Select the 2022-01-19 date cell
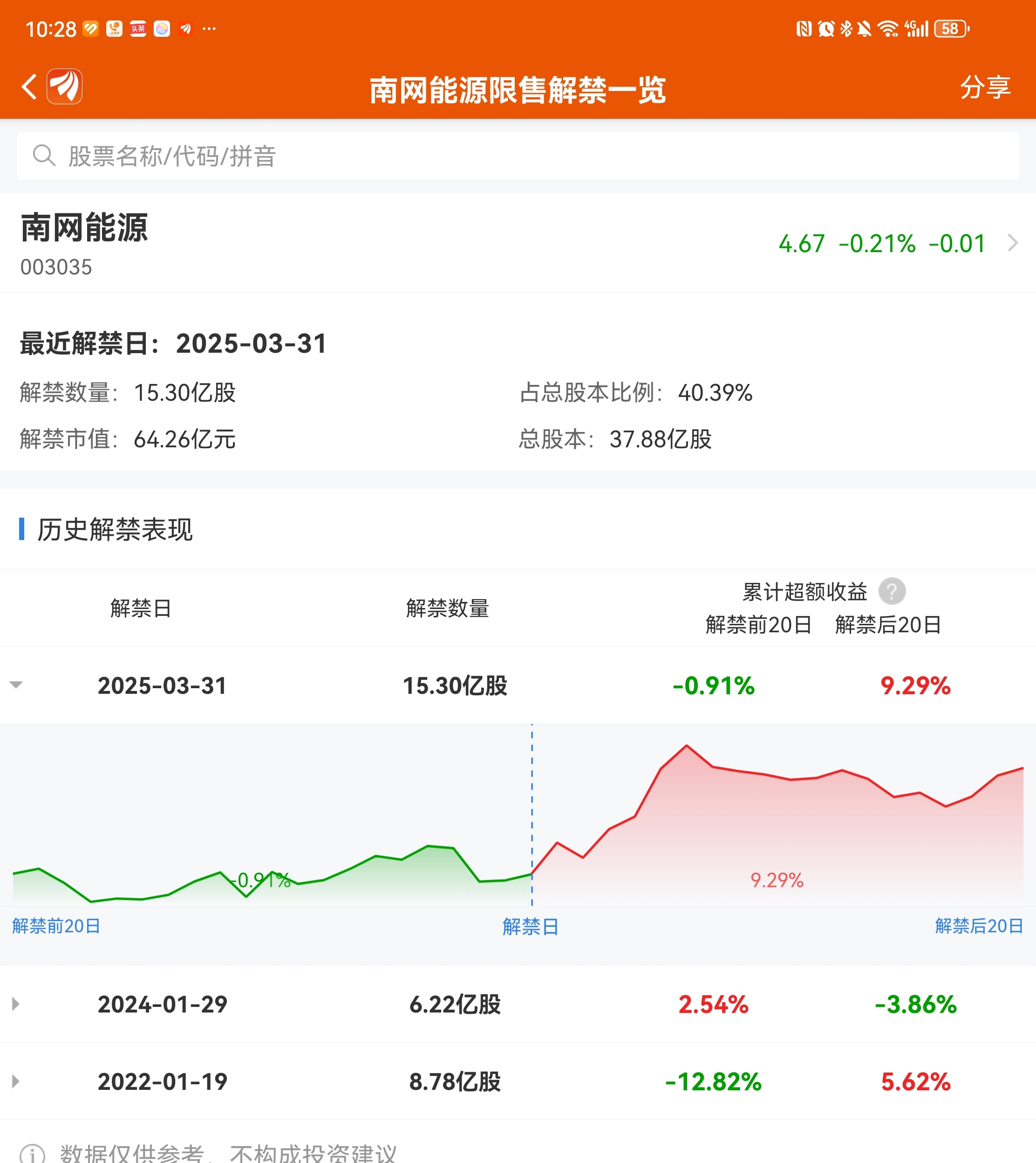The height and width of the screenshot is (1163, 1036). click(x=162, y=1081)
